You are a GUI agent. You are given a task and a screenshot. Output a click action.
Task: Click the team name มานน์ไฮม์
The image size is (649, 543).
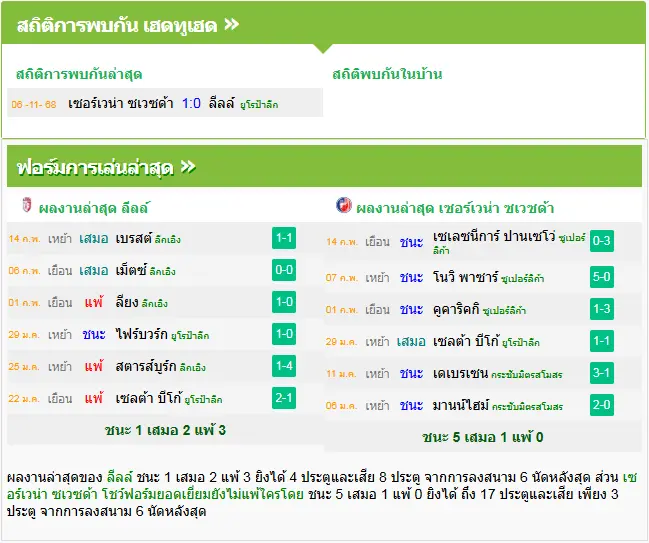tap(461, 405)
